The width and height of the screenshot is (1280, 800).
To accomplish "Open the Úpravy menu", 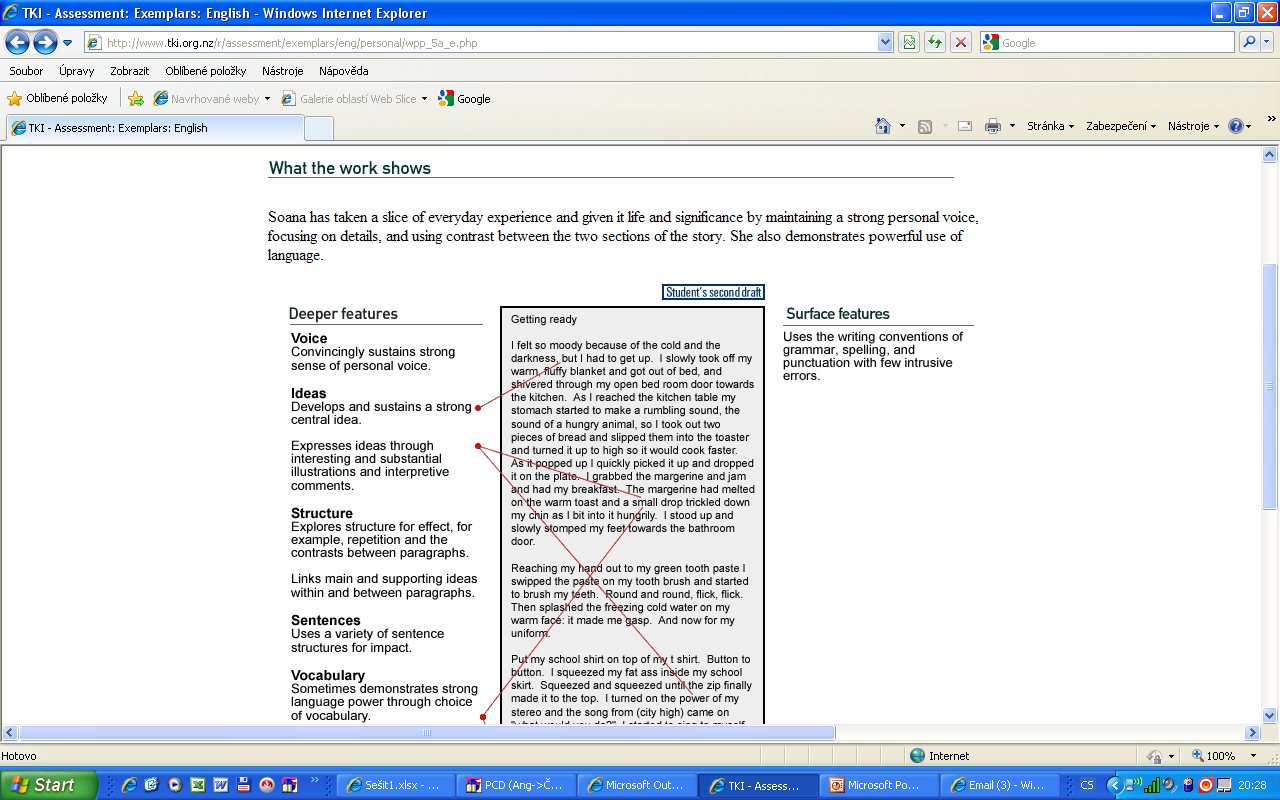I will [76, 71].
